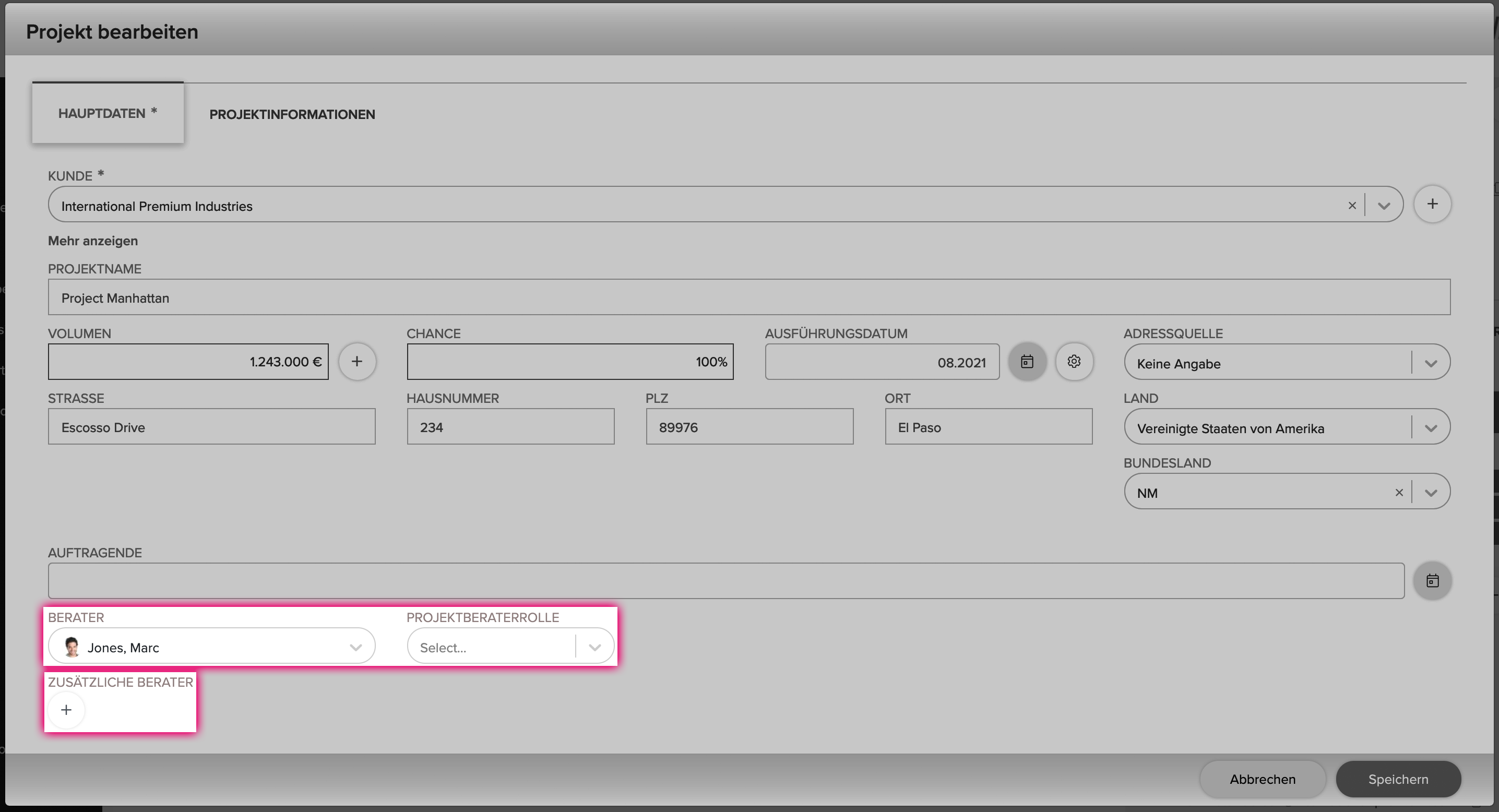
Task: Click the Speichern button
Action: (x=1398, y=780)
